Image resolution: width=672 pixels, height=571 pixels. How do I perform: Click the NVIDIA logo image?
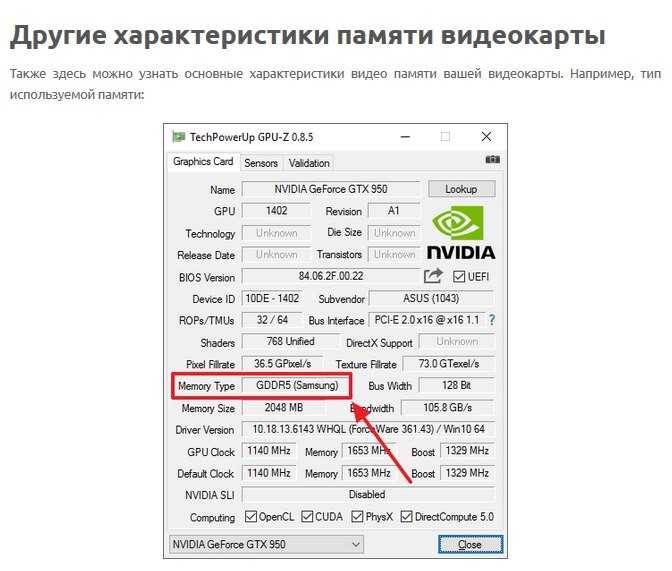(x=461, y=232)
